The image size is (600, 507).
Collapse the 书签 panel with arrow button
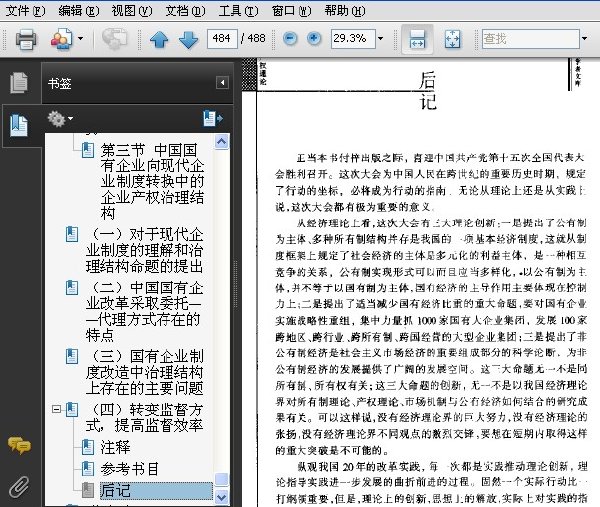pyautogui.click(x=222, y=83)
